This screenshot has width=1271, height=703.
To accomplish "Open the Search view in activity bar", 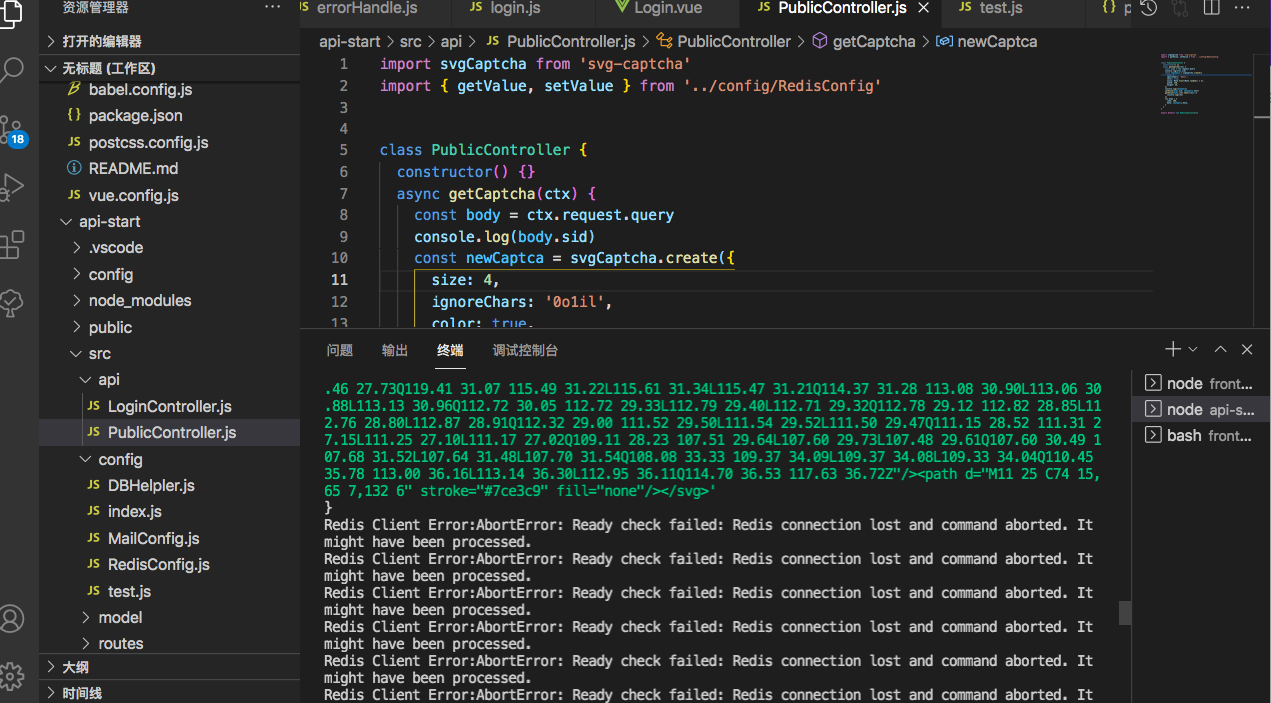I will 13,70.
